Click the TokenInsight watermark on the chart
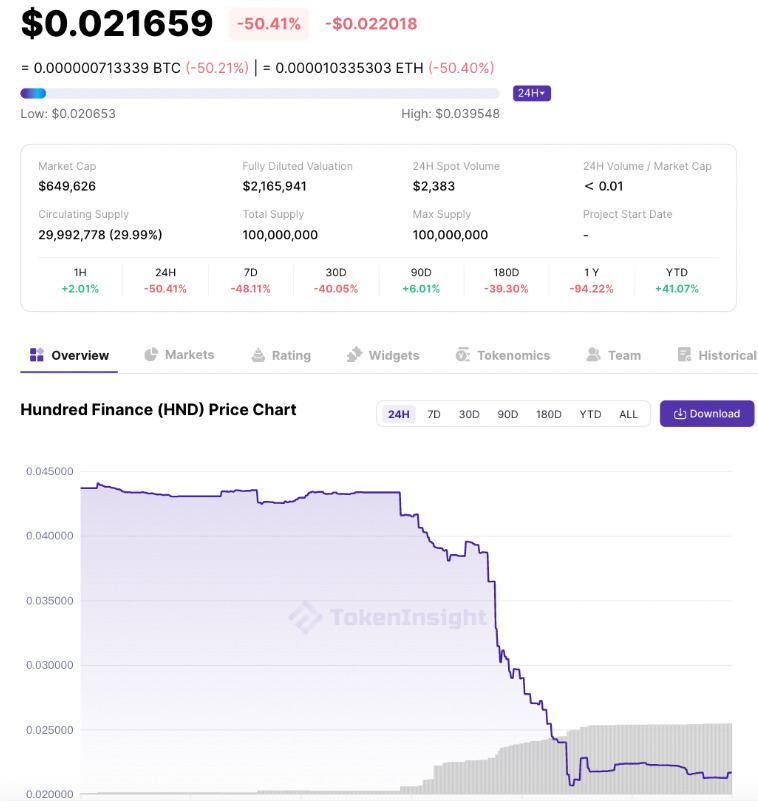 coord(388,618)
